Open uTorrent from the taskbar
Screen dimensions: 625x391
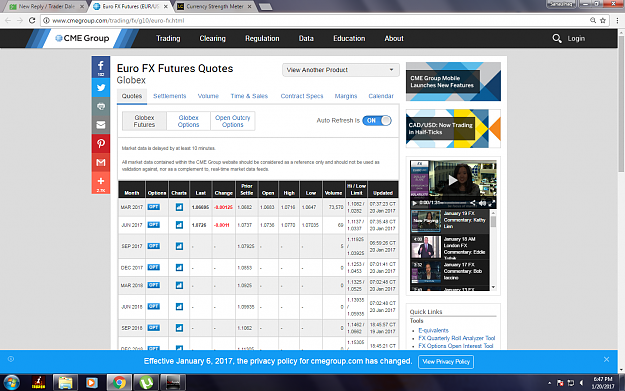[146, 383]
